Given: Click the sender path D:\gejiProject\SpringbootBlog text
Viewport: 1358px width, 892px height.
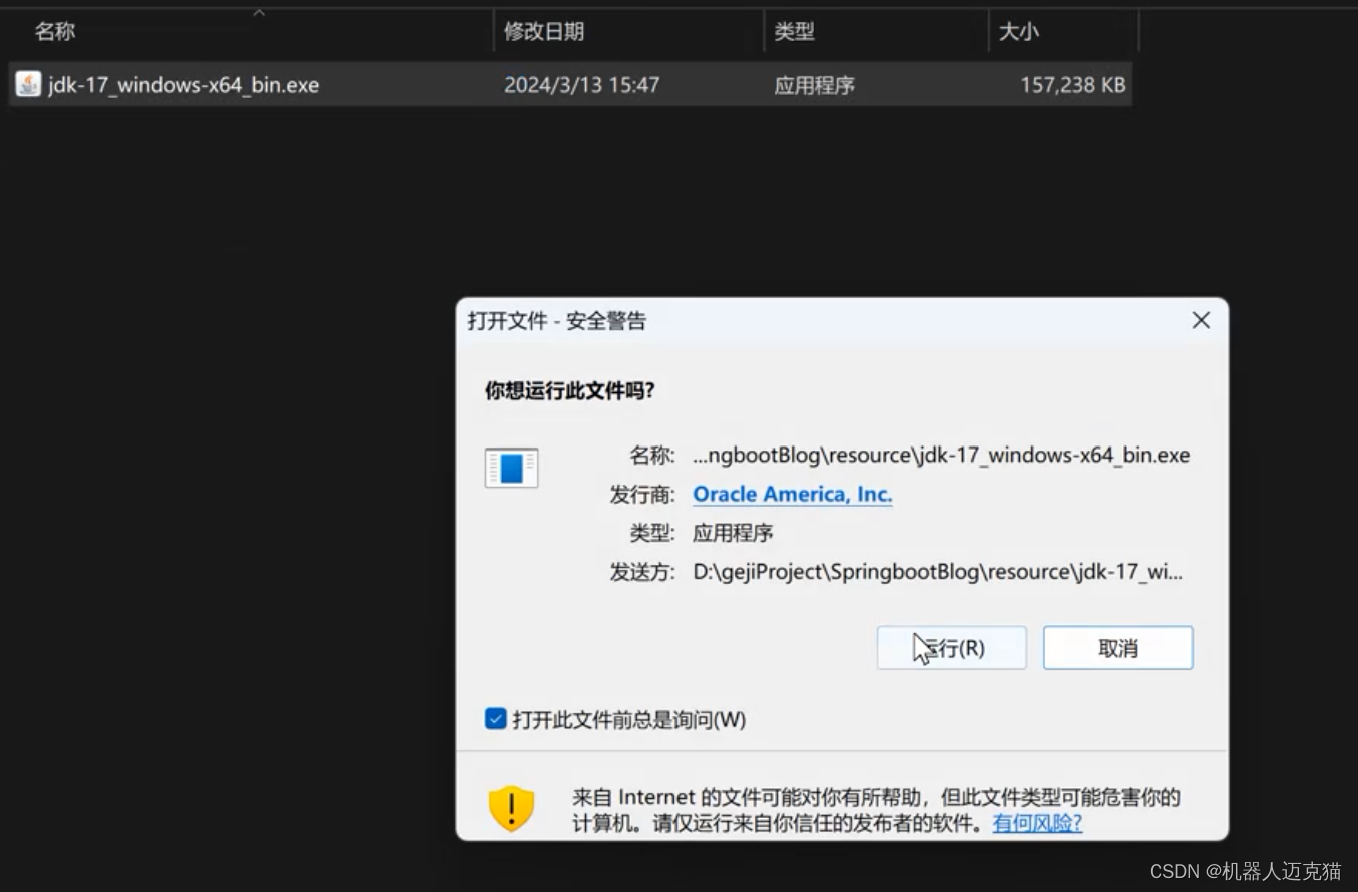Looking at the screenshot, I should pos(938,572).
